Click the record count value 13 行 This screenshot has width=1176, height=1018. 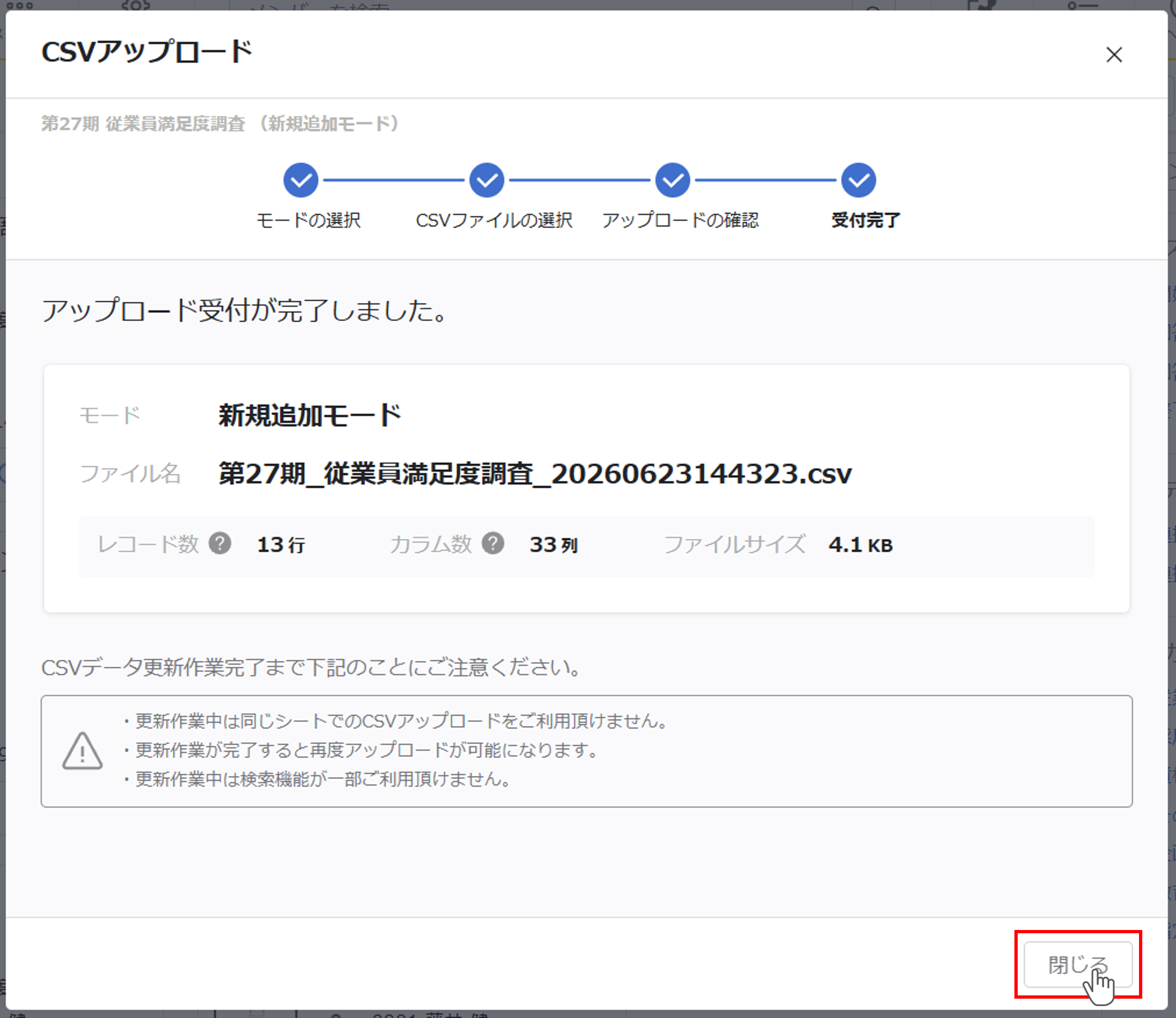pyautogui.click(x=281, y=545)
